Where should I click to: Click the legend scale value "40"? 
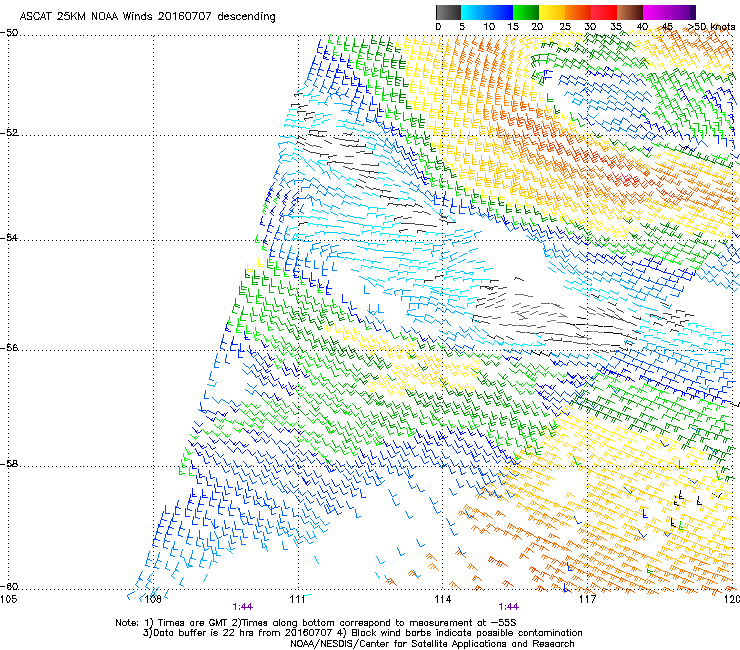tap(642, 27)
